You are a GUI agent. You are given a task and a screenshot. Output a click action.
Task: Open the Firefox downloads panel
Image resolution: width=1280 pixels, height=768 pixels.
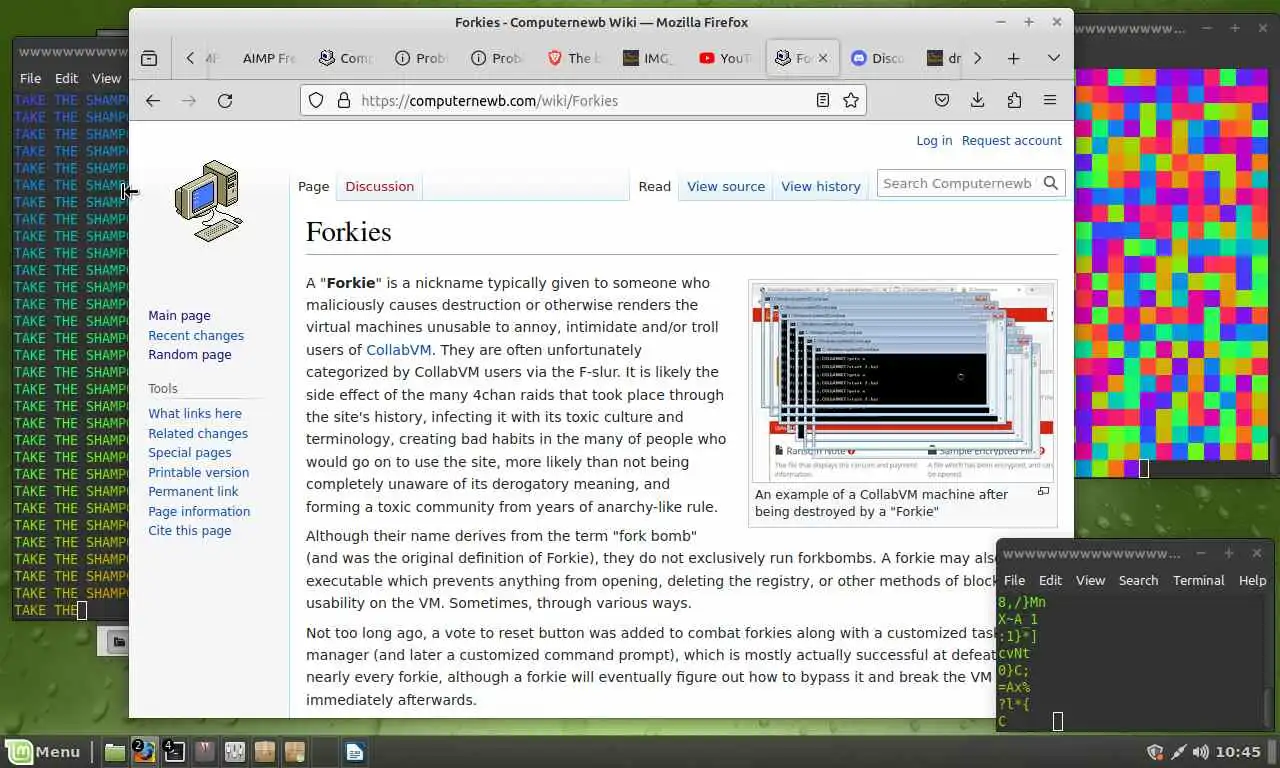978,100
